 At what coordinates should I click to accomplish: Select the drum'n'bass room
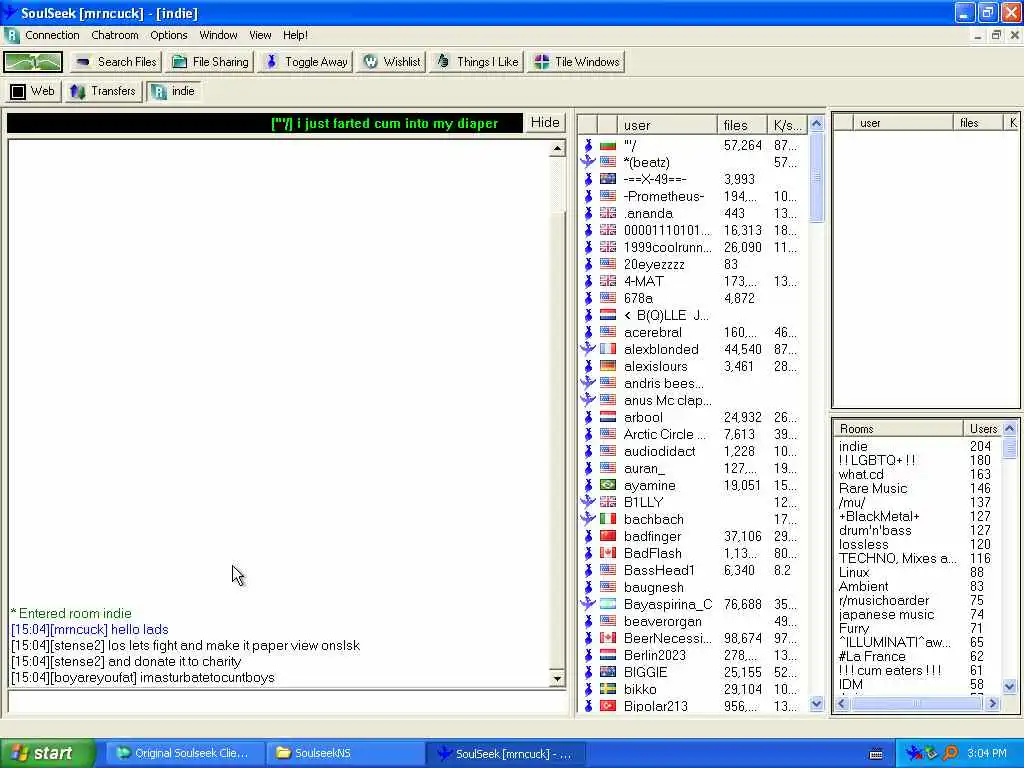coord(874,530)
